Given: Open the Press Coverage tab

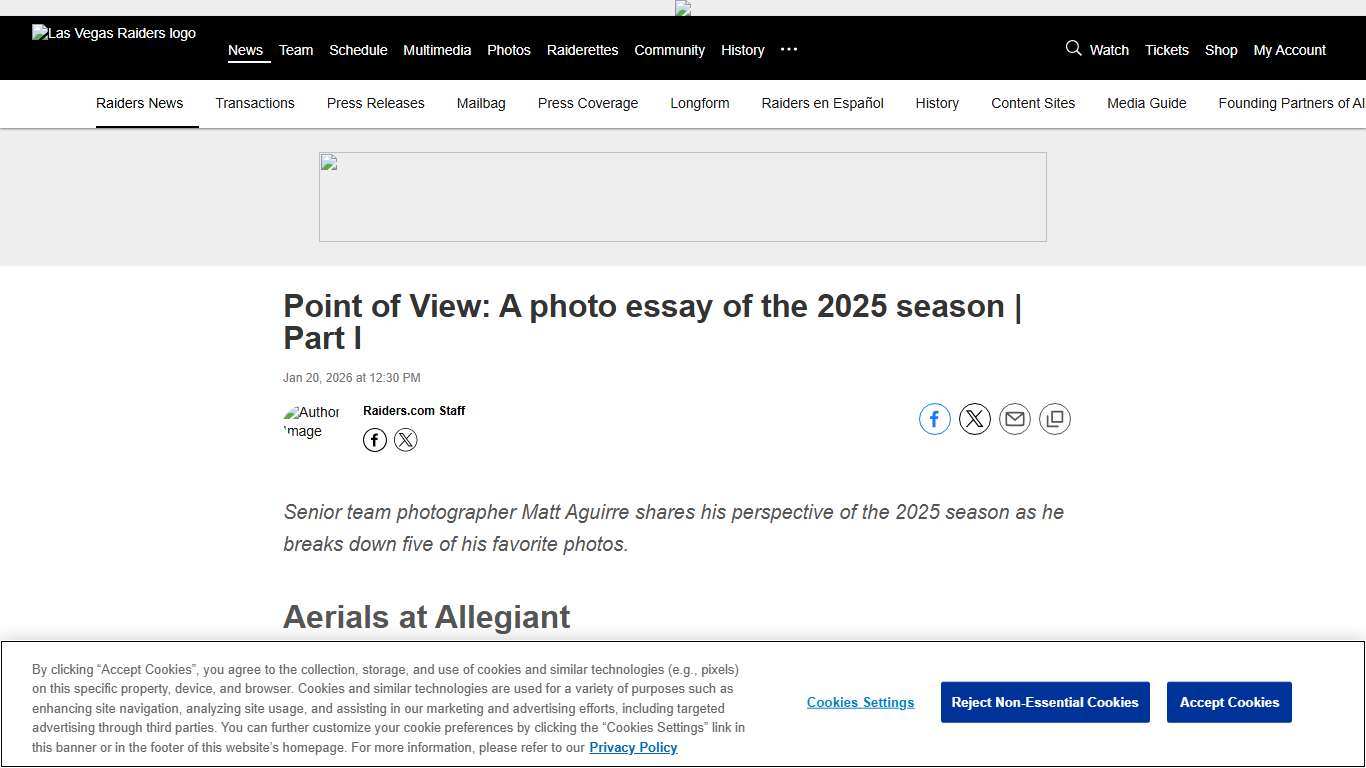Looking at the screenshot, I should (588, 103).
